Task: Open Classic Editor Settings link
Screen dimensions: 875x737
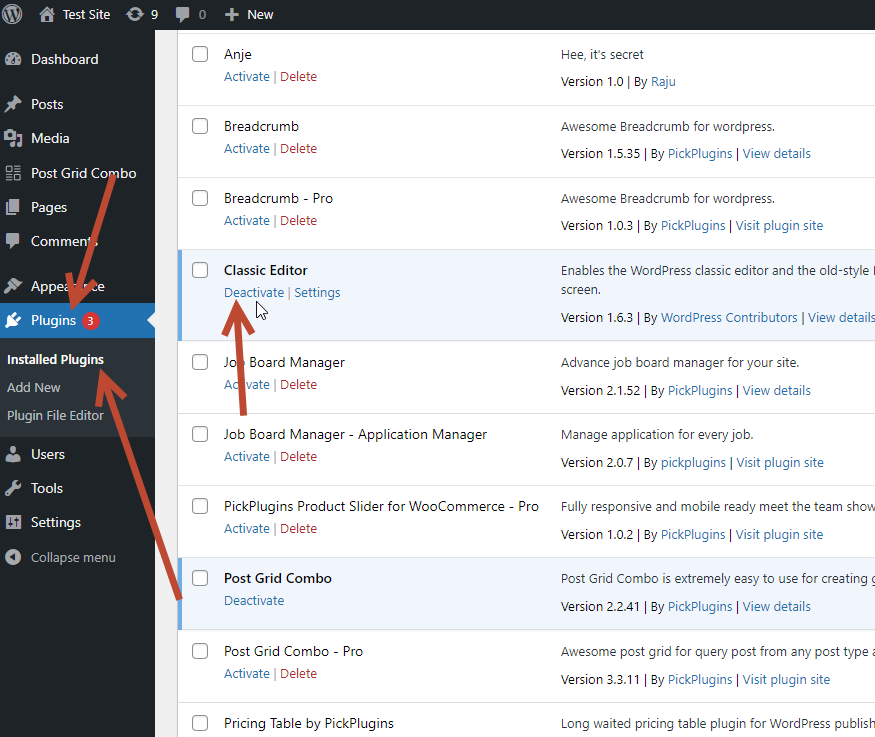Action: point(317,292)
